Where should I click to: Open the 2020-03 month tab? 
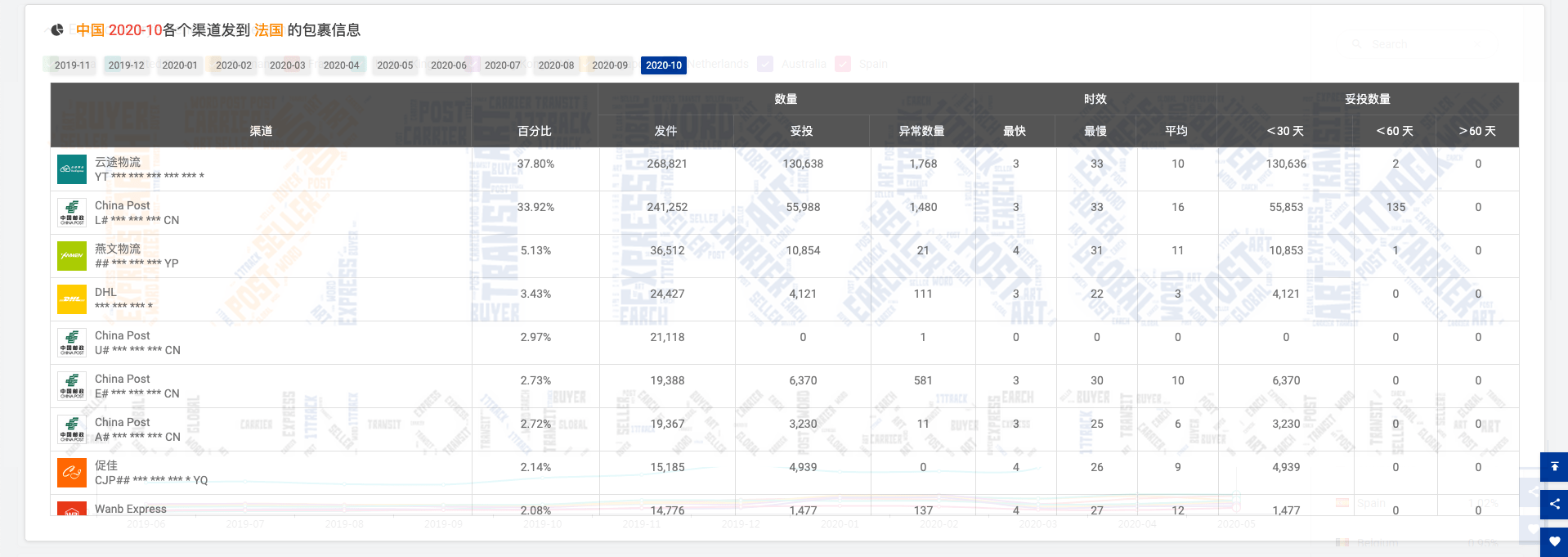coord(288,65)
